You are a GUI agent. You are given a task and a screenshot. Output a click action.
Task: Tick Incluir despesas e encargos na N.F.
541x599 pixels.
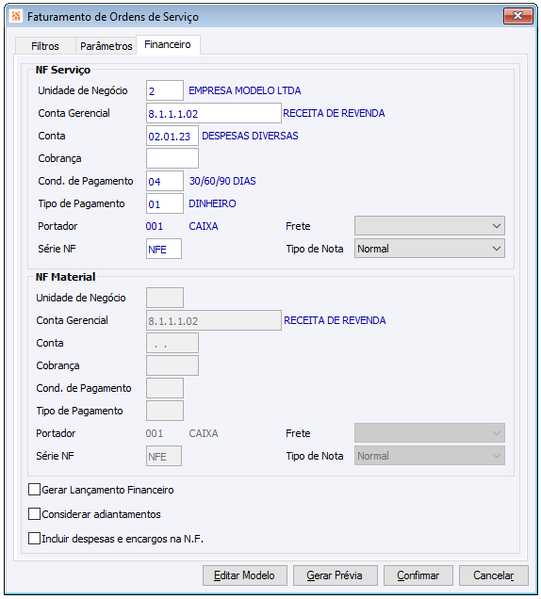tap(34, 538)
